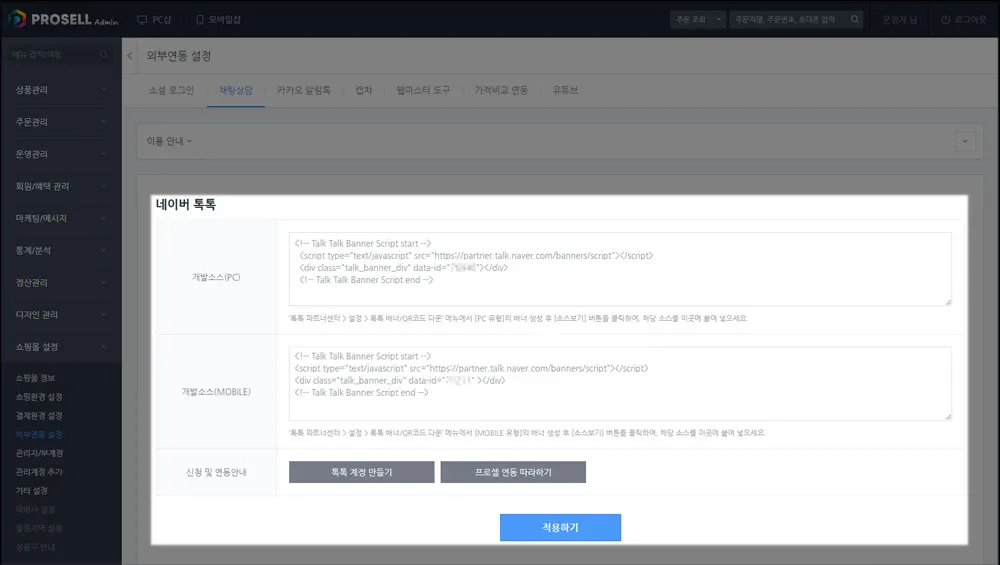The height and width of the screenshot is (565, 1000).
Task: Switch to the 채팅상담 tab
Action: [235, 91]
